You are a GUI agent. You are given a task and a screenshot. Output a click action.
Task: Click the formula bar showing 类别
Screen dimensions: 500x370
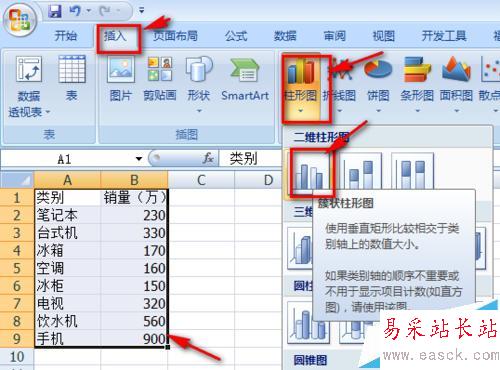click(x=251, y=159)
